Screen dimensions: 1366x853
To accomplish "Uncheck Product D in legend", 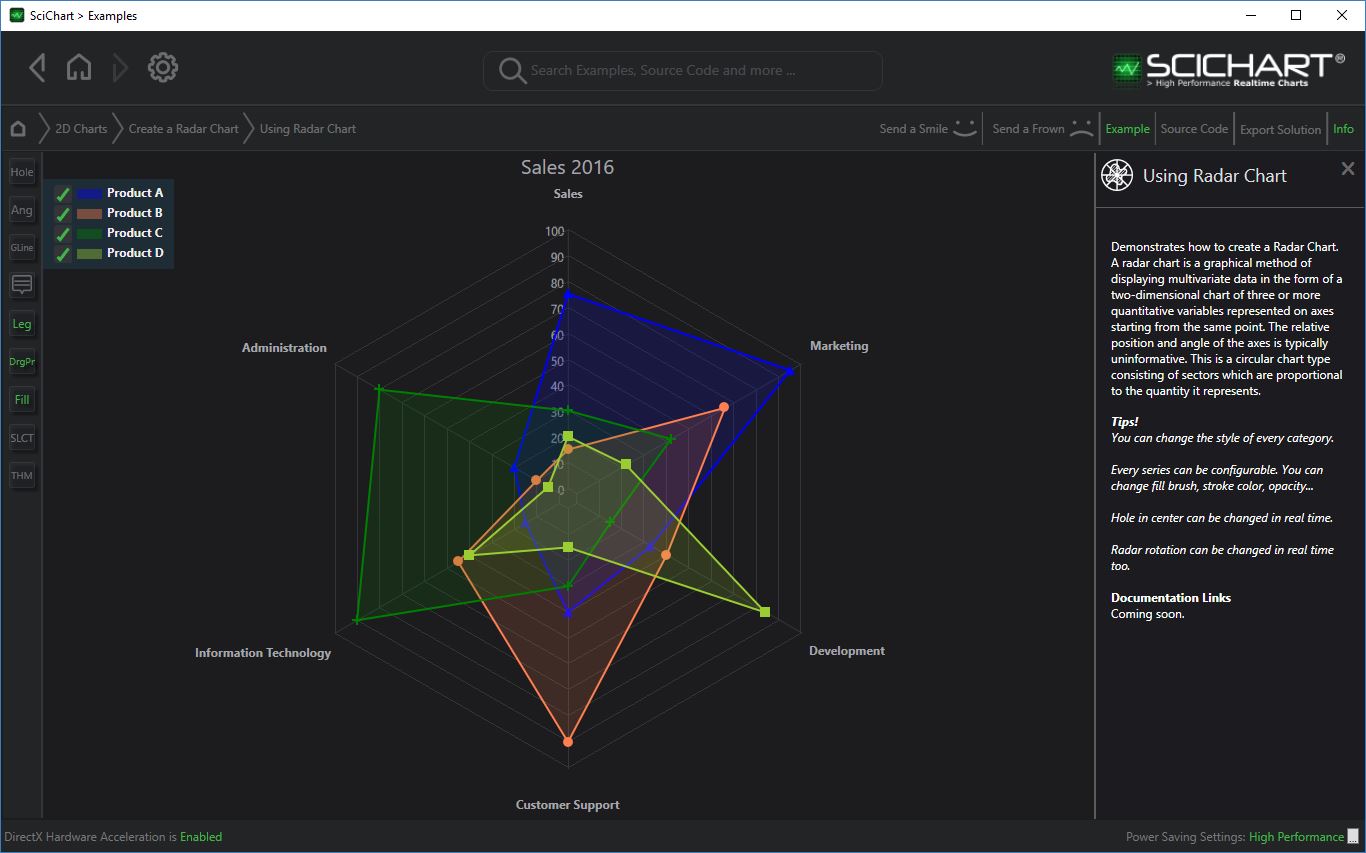I will [63, 254].
